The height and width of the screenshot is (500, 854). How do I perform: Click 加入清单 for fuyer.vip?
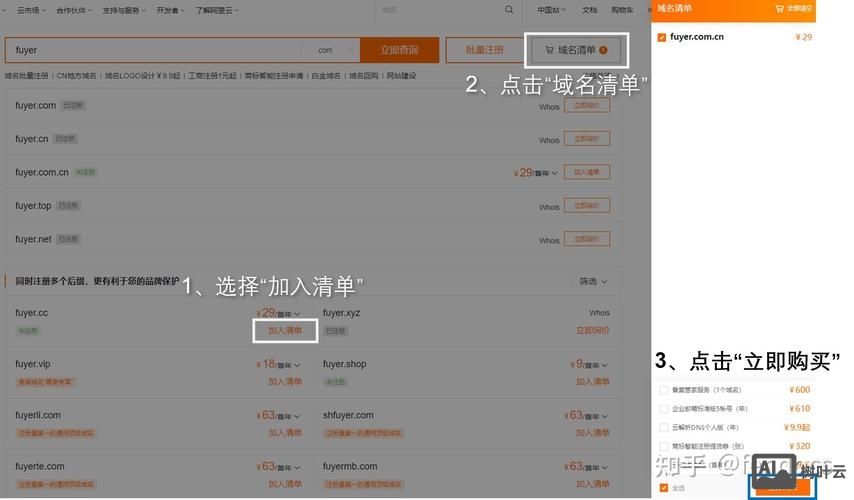pyautogui.click(x=285, y=382)
